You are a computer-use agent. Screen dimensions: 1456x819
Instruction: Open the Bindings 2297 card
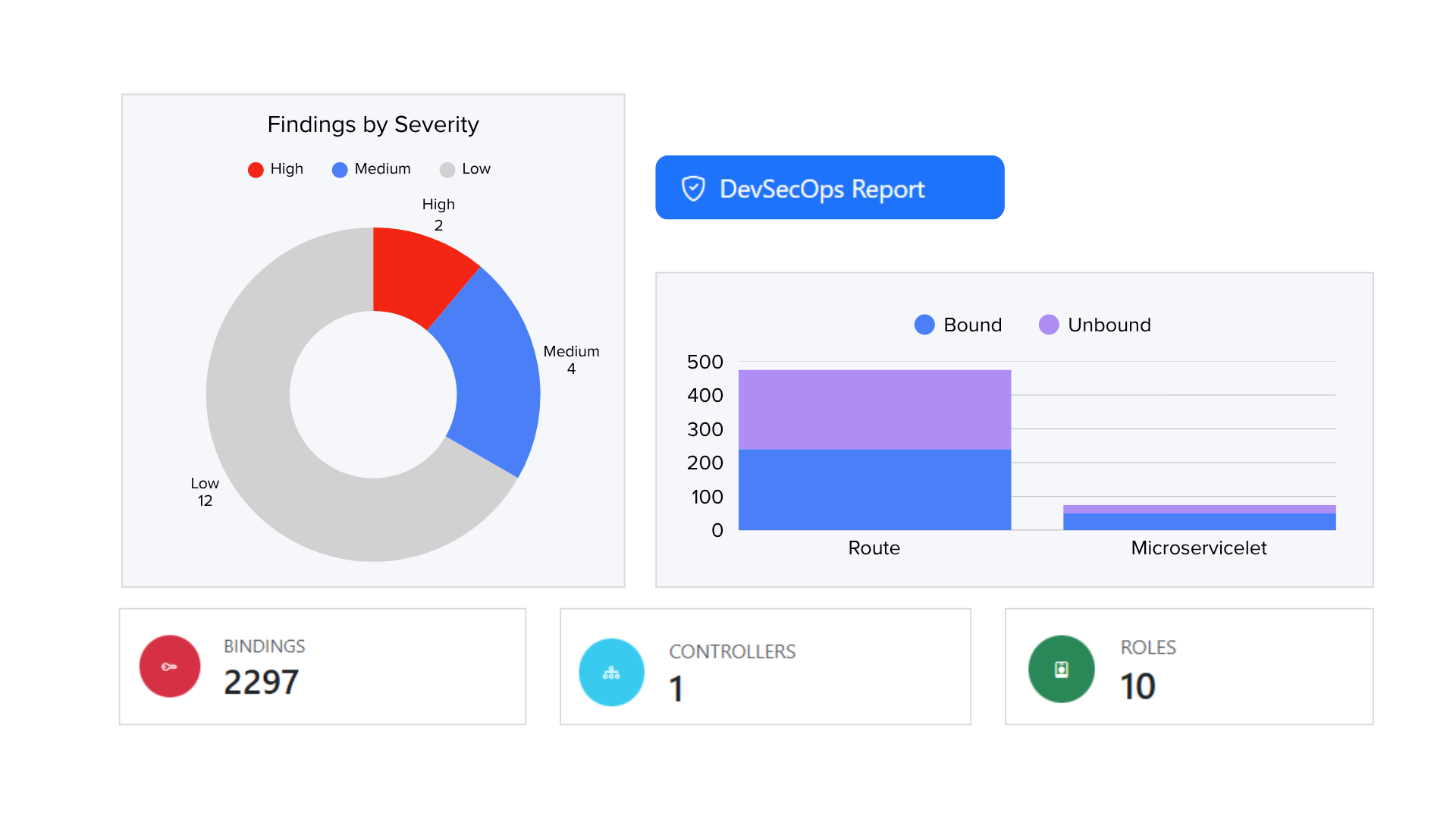coord(322,667)
